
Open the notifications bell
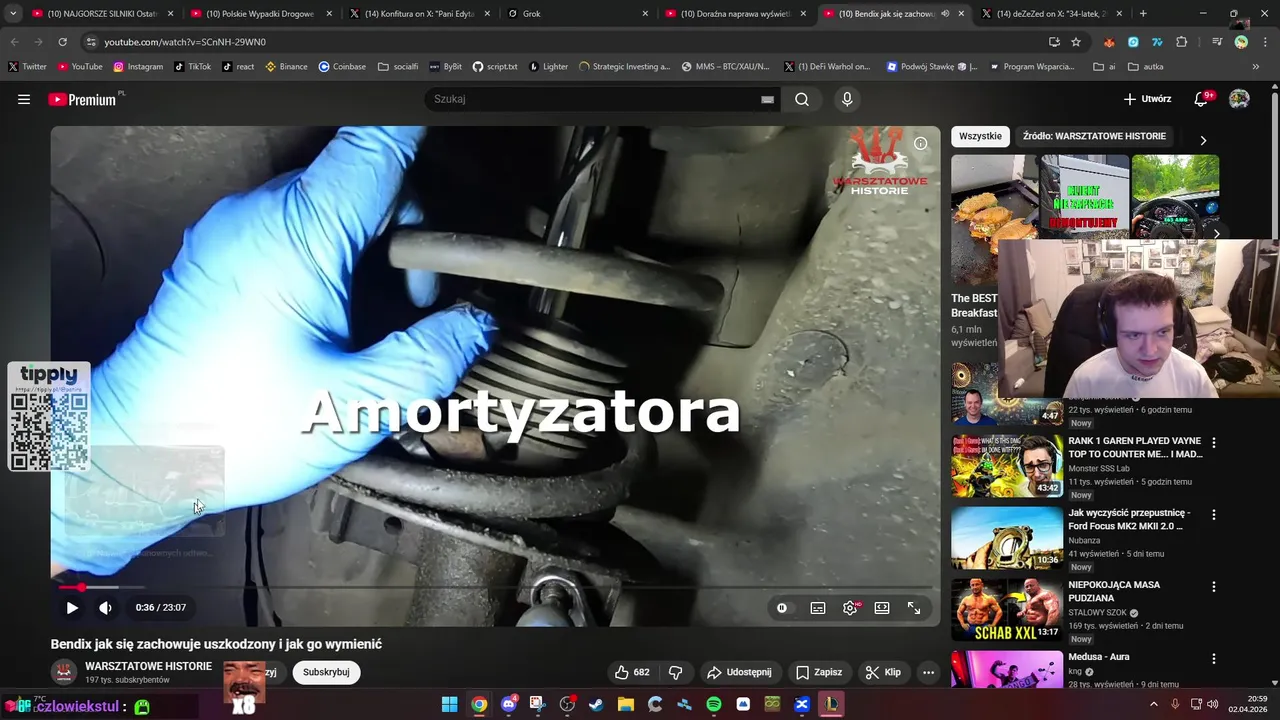1202,99
